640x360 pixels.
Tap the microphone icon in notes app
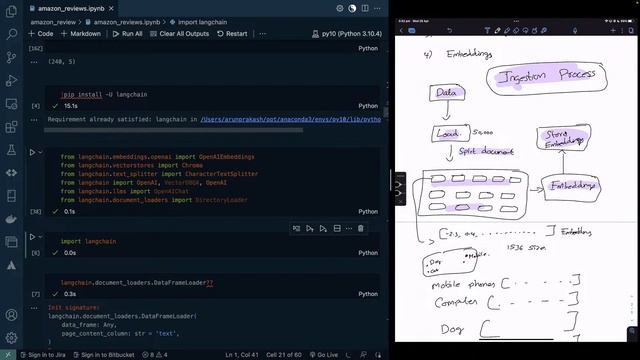tap(575, 31)
